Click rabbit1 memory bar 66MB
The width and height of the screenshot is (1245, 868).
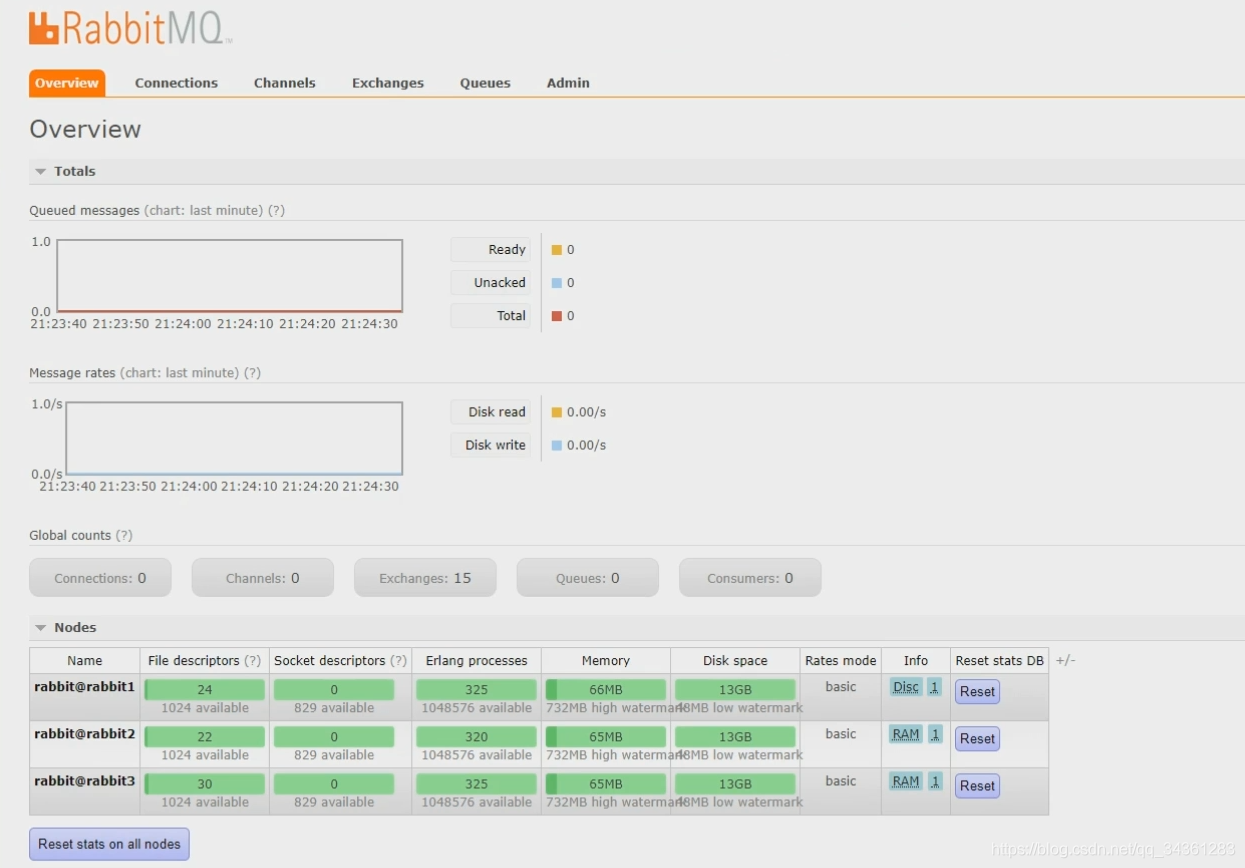606,689
